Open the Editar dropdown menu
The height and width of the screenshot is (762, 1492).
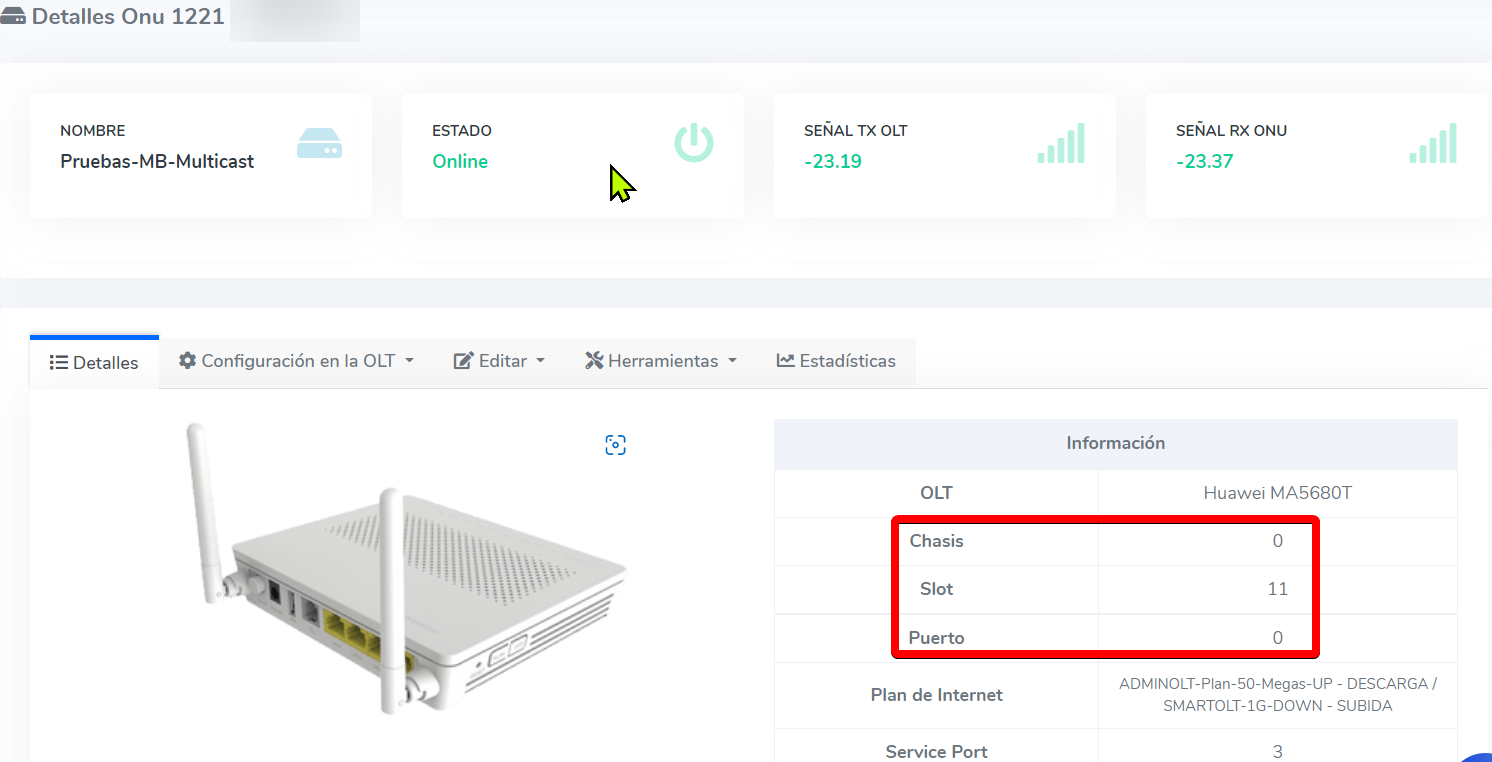pos(499,361)
